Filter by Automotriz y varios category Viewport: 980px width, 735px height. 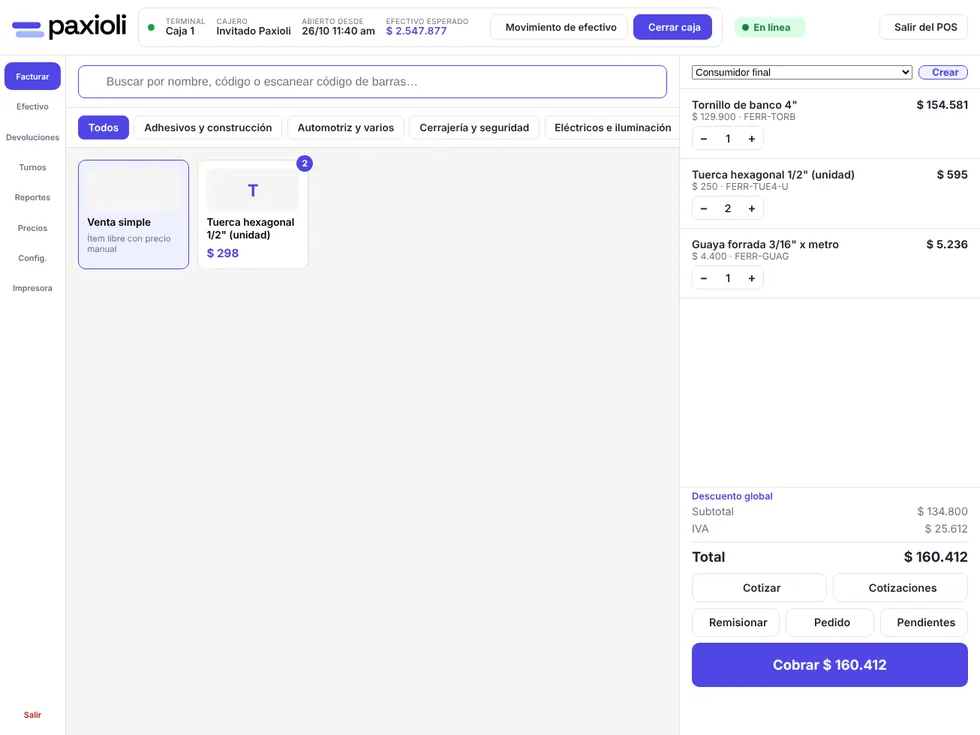[346, 128]
